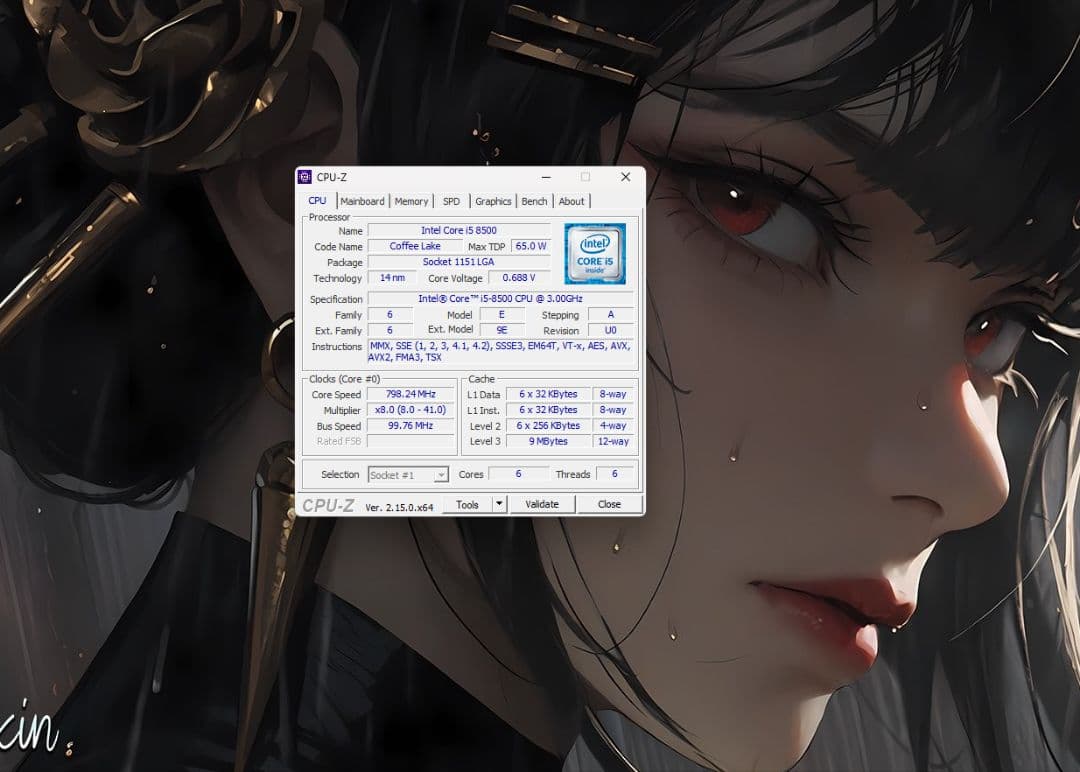
Task: Click the Ver. 2.15.0.x64 version label
Action: coord(399,508)
